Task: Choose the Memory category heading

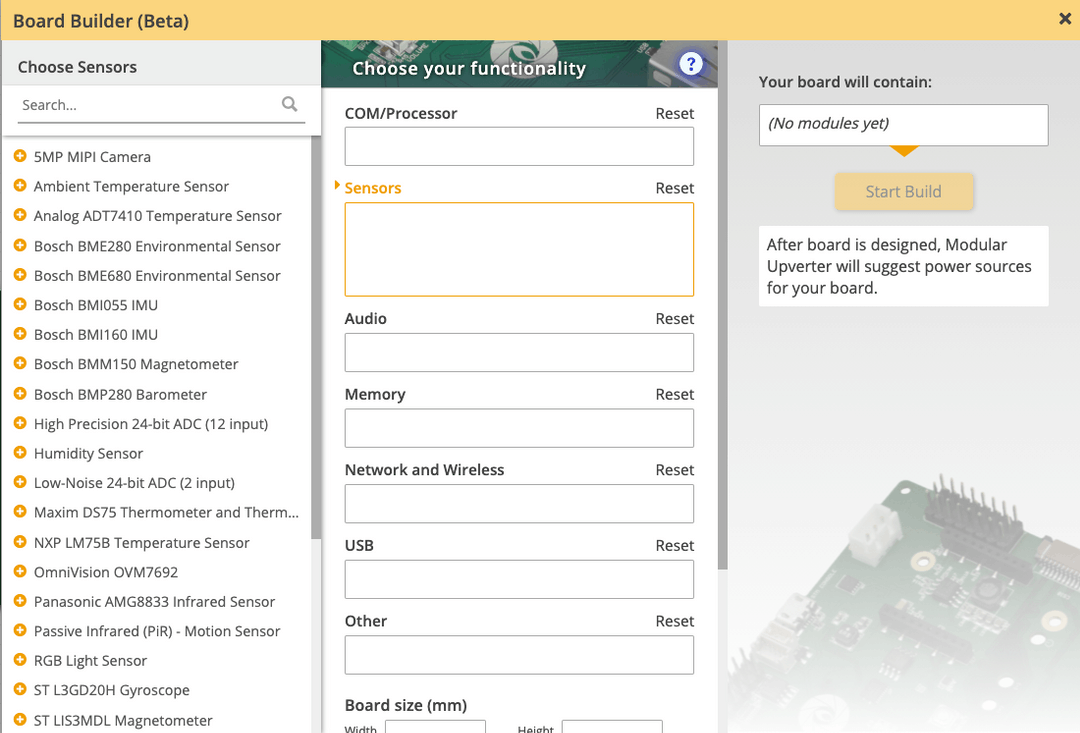Action: point(375,395)
